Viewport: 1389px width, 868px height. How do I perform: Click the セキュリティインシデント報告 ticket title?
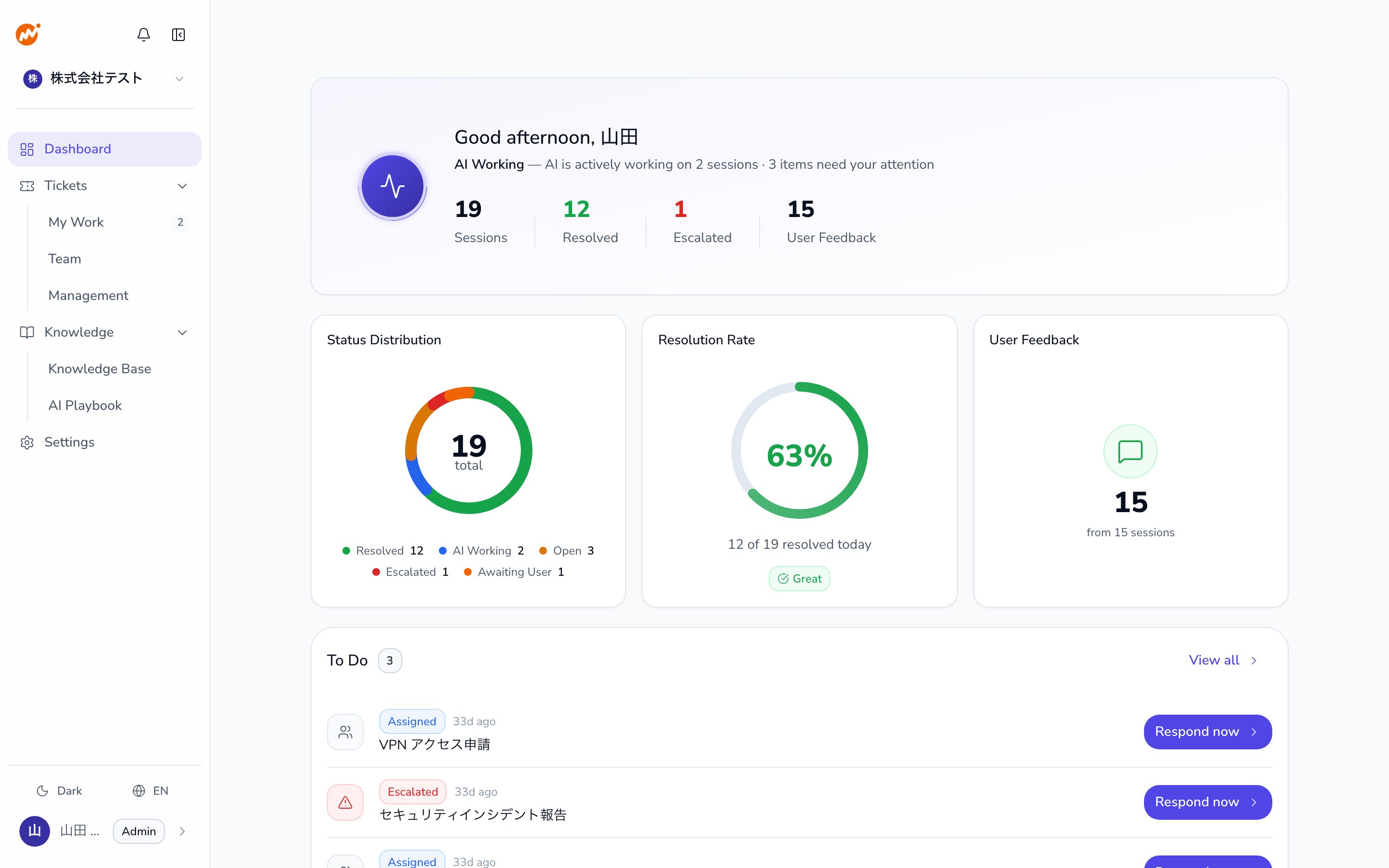[473, 815]
